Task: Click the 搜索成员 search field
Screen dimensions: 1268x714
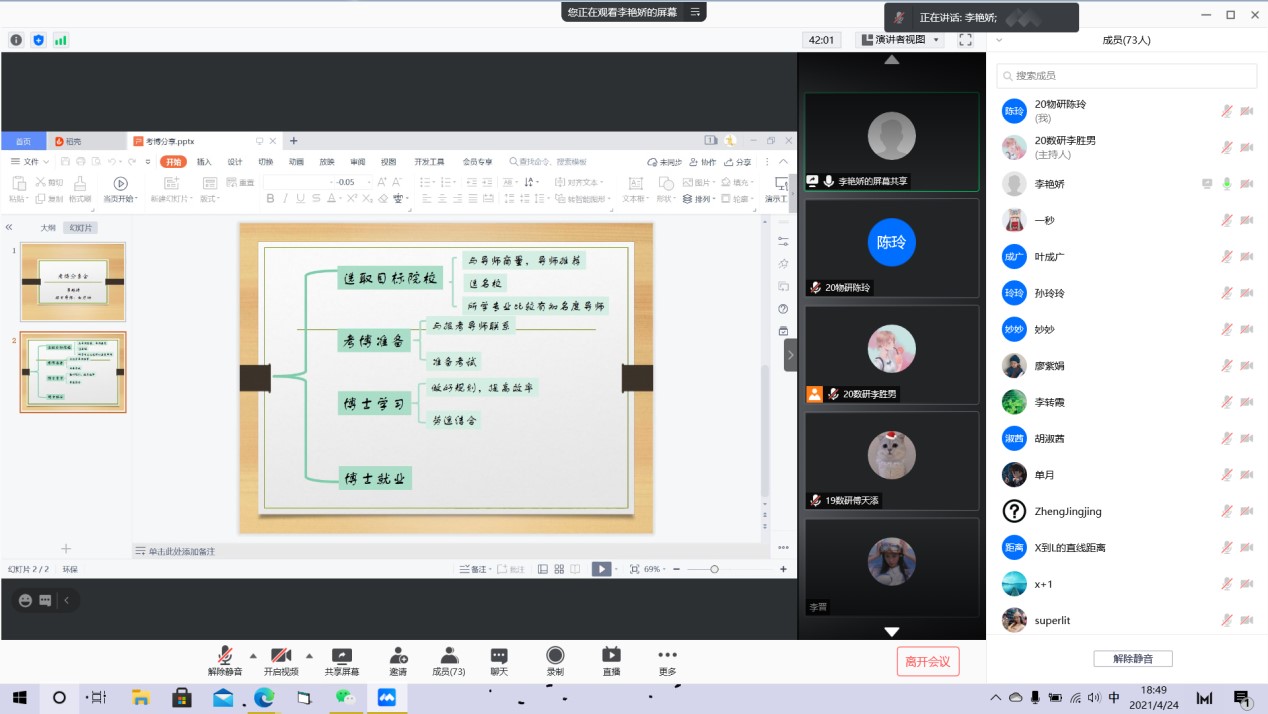Action: (1127, 75)
